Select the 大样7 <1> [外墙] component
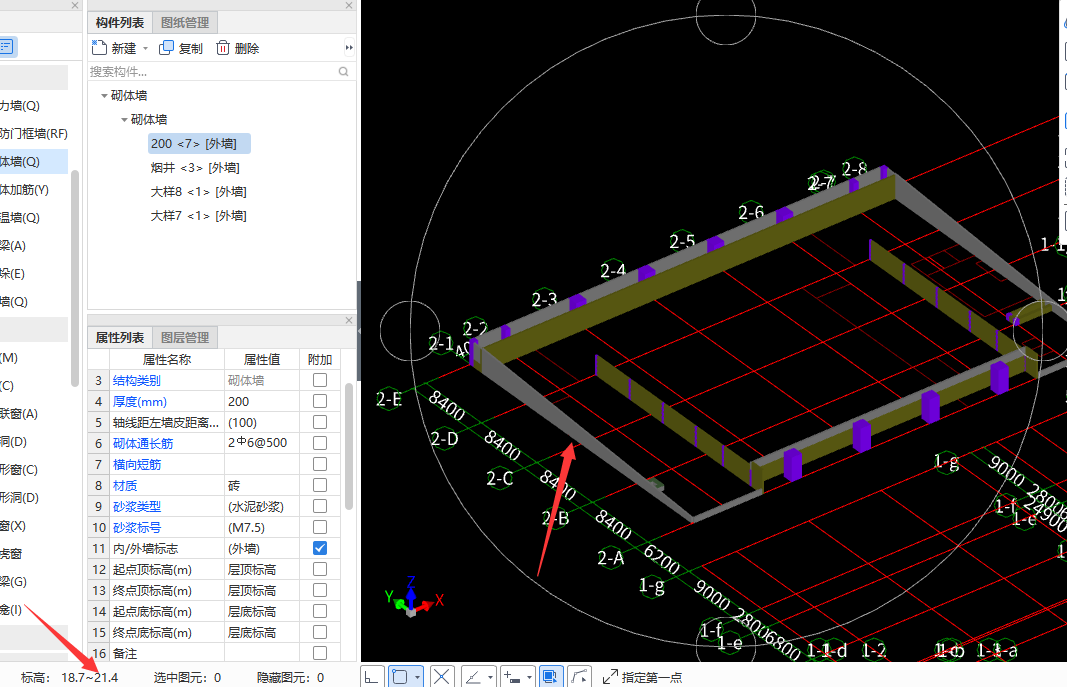1067x687 pixels. (x=199, y=216)
